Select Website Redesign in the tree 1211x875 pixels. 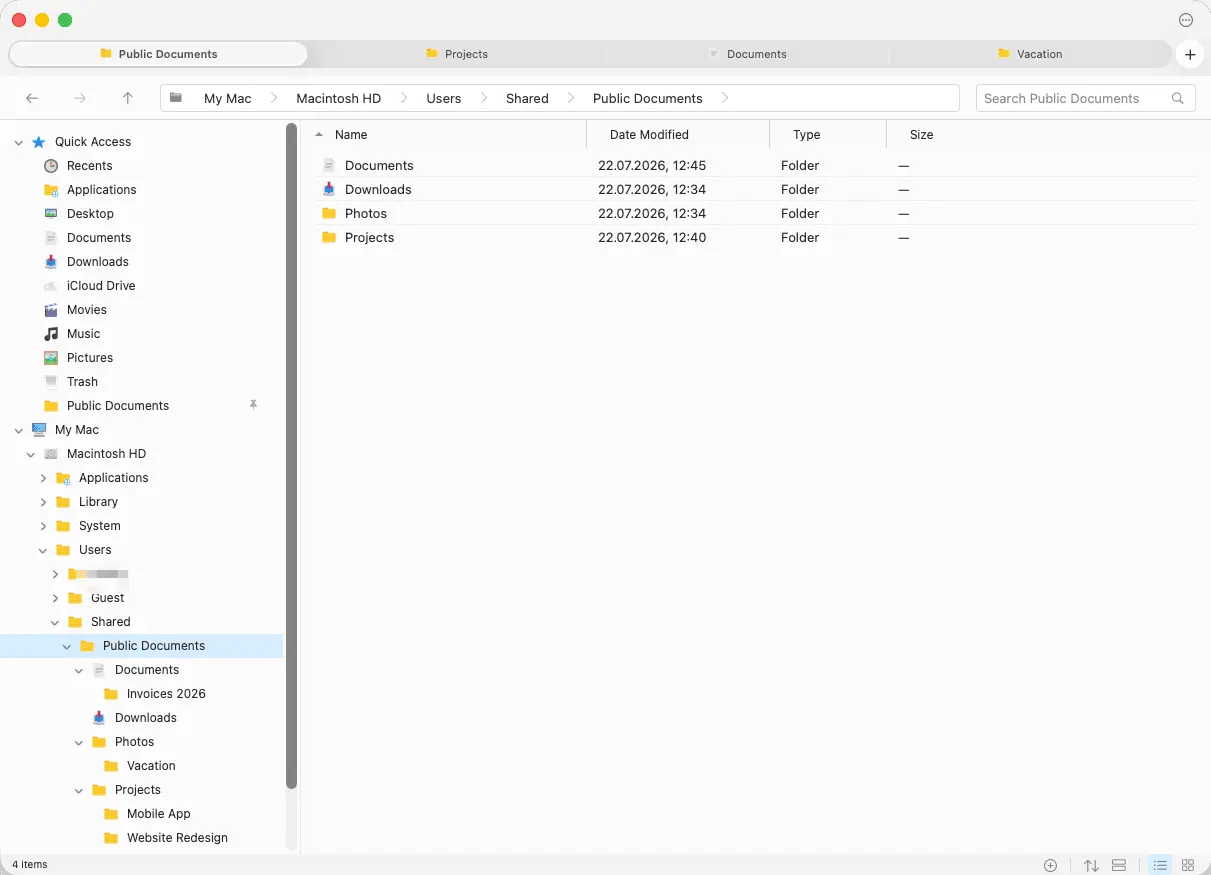click(x=177, y=838)
